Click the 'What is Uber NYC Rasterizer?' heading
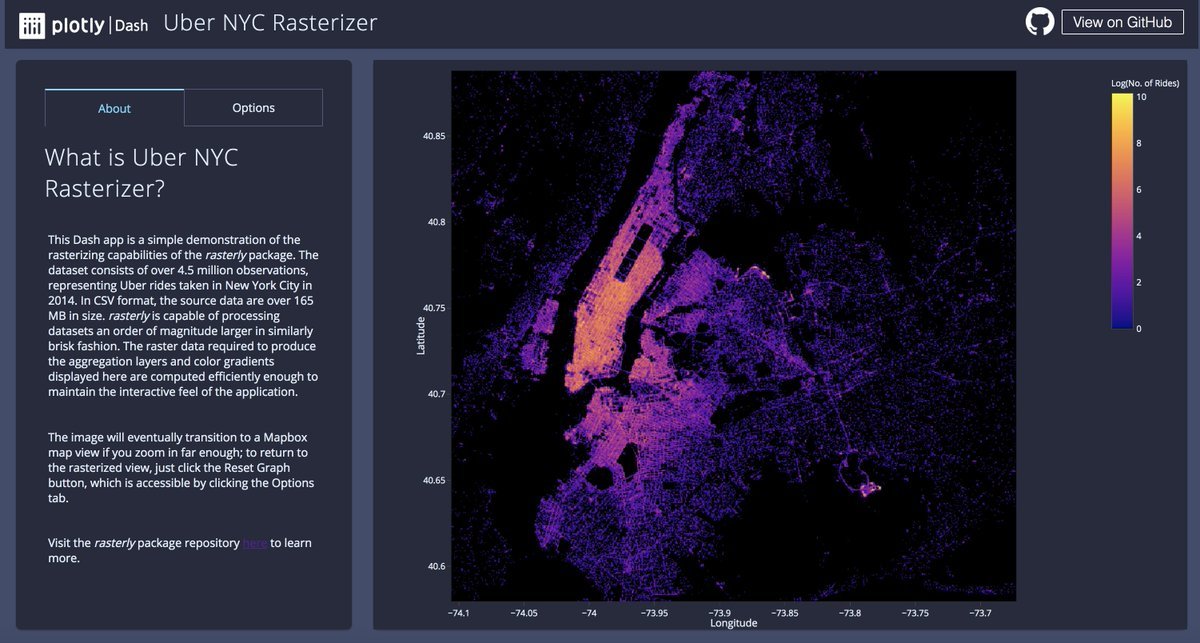This screenshot has height=643, width=1200. [141, 172]
